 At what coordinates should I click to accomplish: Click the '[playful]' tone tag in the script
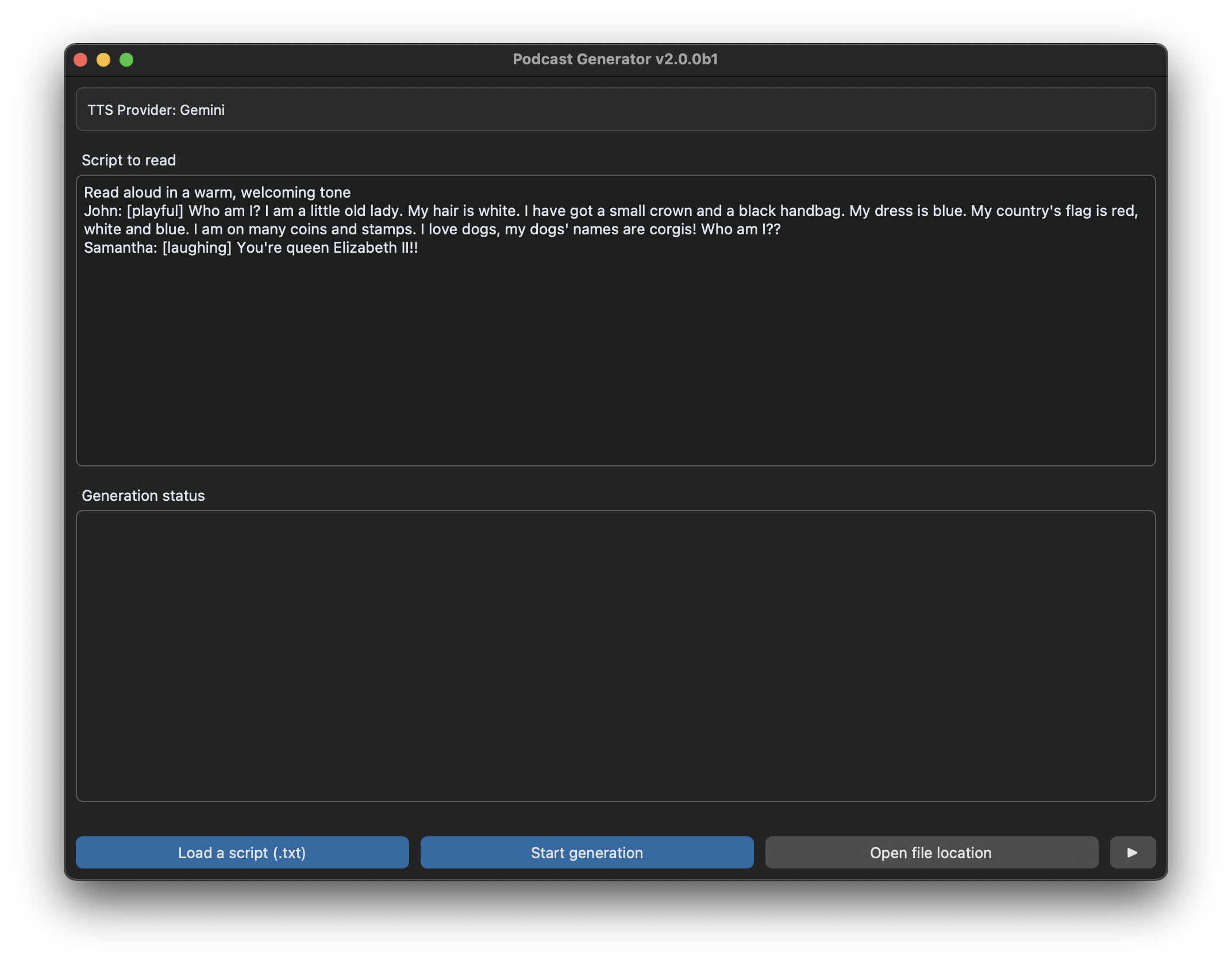(155, 210)
